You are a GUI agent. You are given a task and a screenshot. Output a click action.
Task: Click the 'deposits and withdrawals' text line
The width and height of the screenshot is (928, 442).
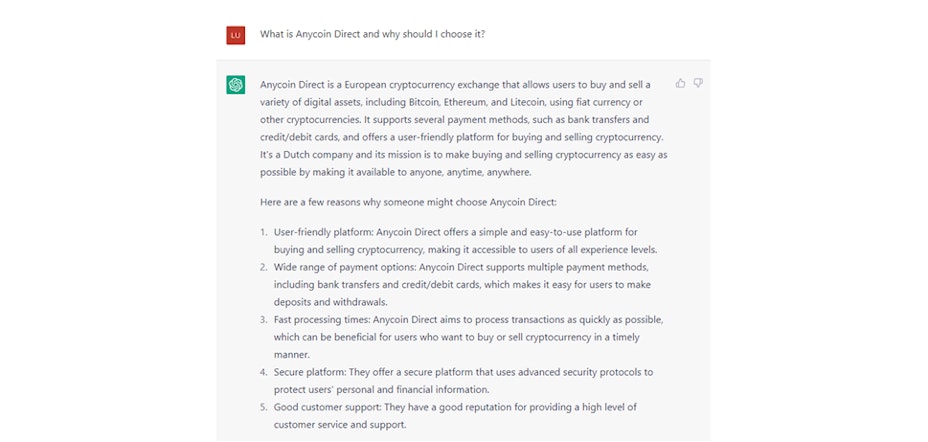coord(330,302)
